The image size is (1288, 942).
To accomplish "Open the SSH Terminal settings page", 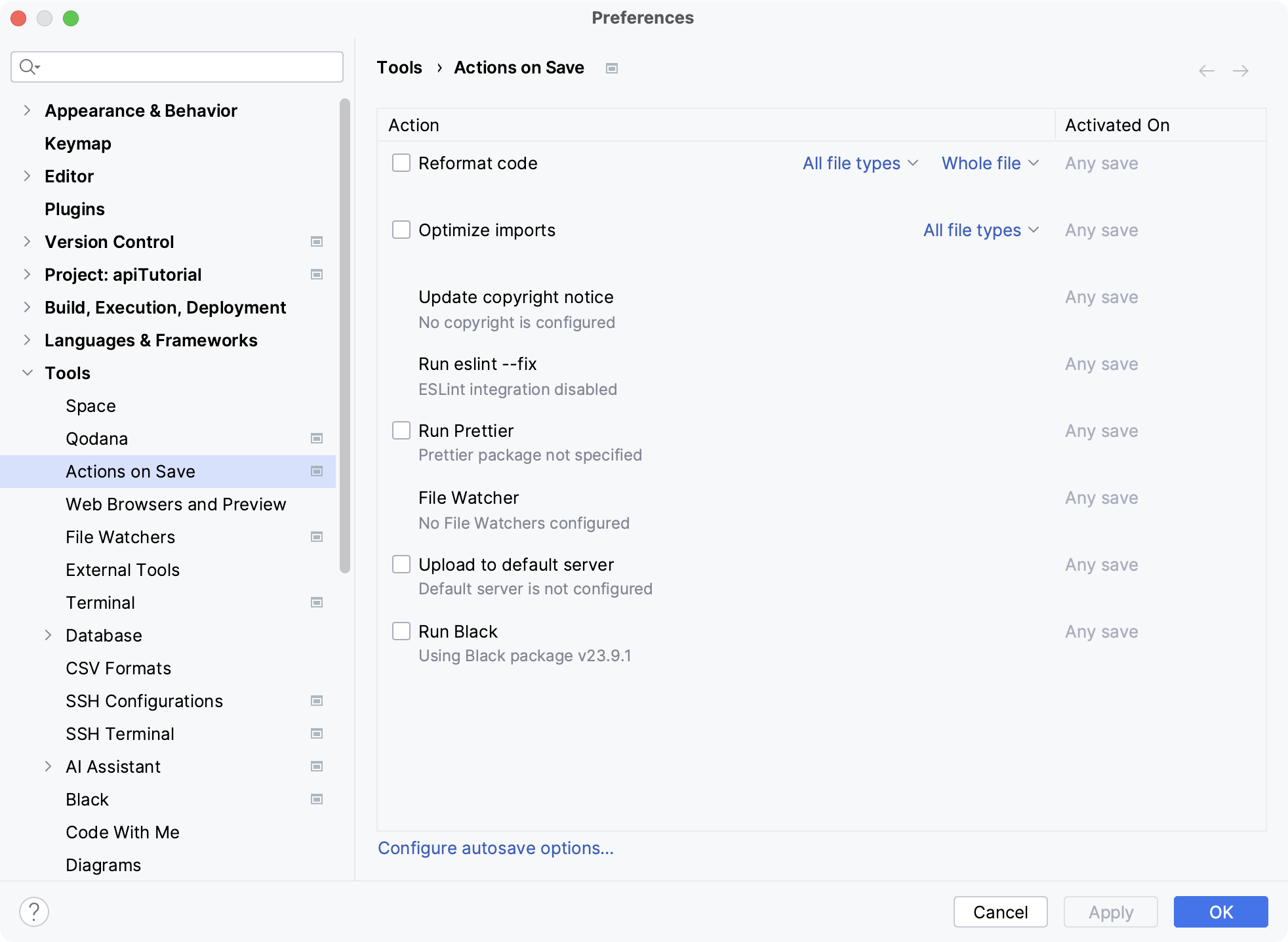I will pos(120,733).
